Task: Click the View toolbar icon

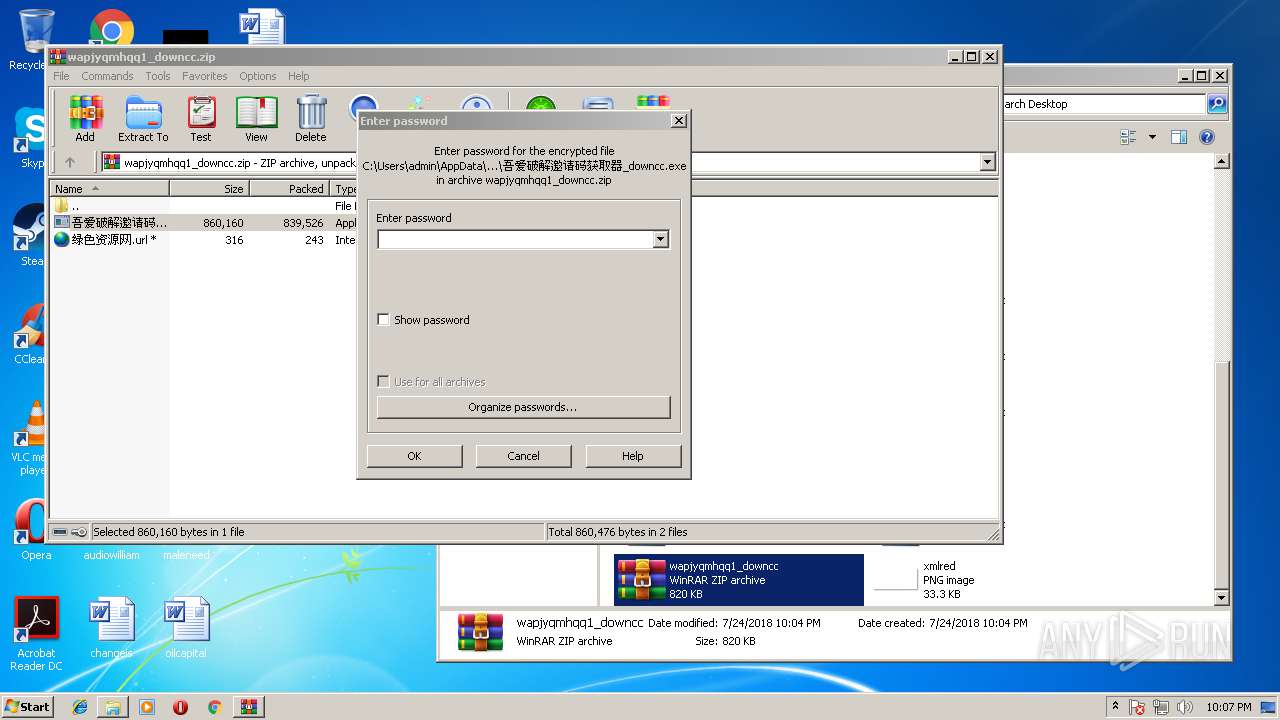Action: point(256,119)
